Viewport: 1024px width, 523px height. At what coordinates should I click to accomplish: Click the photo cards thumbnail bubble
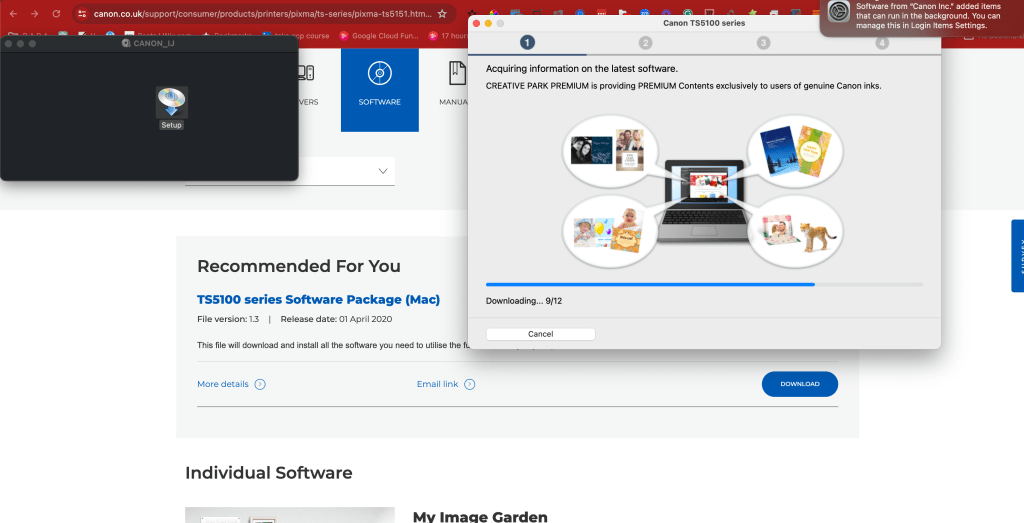pyautogui.click(x=609, y=151)
